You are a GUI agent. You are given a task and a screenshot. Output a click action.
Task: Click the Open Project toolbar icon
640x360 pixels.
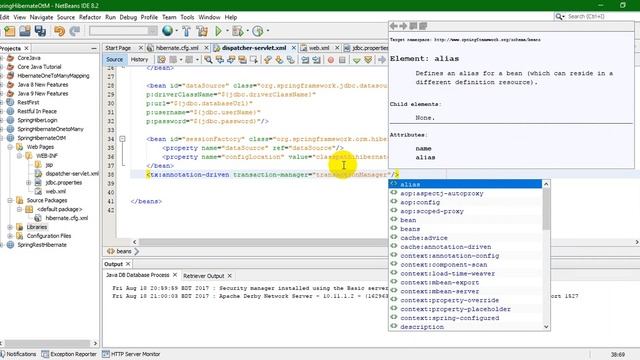point(24,31)
